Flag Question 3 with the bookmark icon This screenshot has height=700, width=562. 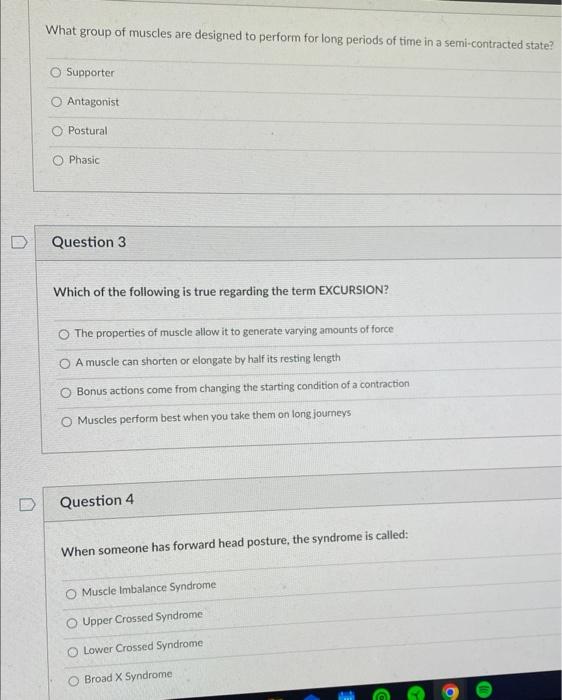pos(19,242)
